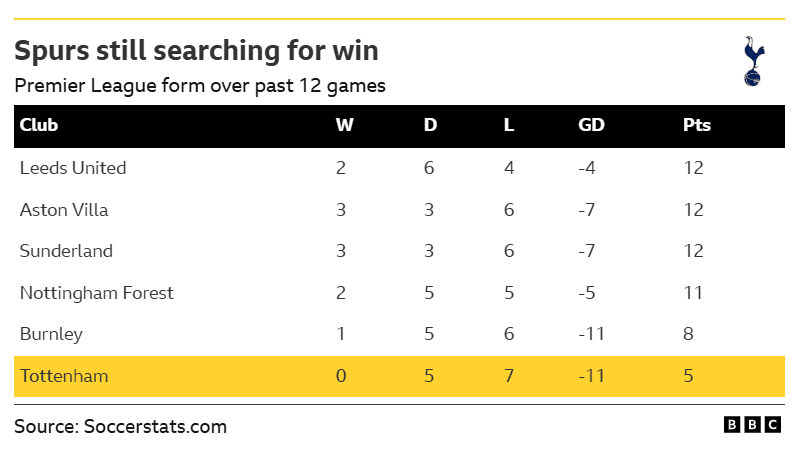Click the Source: Soccerstats.com text

pyautogui.click(x=120, y=427)
